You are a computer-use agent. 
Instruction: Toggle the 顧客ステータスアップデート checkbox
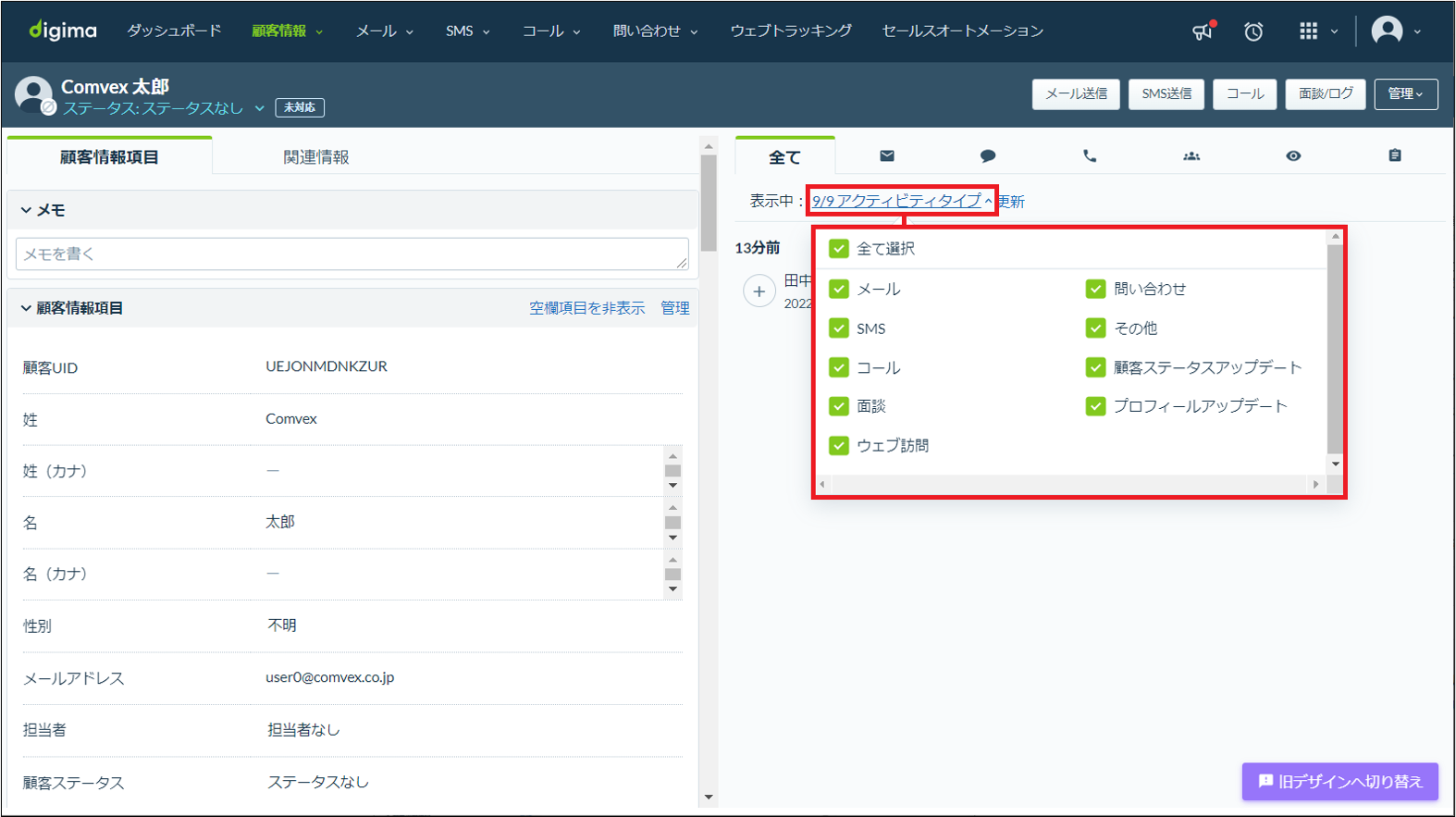pos(1096,367)
